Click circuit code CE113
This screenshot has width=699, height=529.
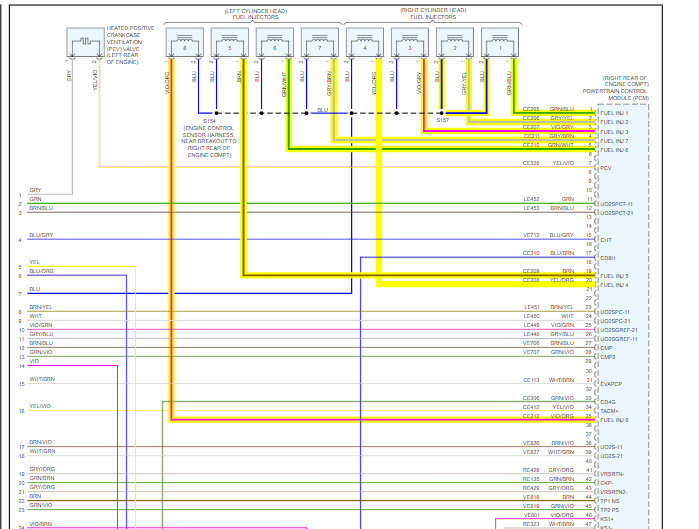click(531, 380)
